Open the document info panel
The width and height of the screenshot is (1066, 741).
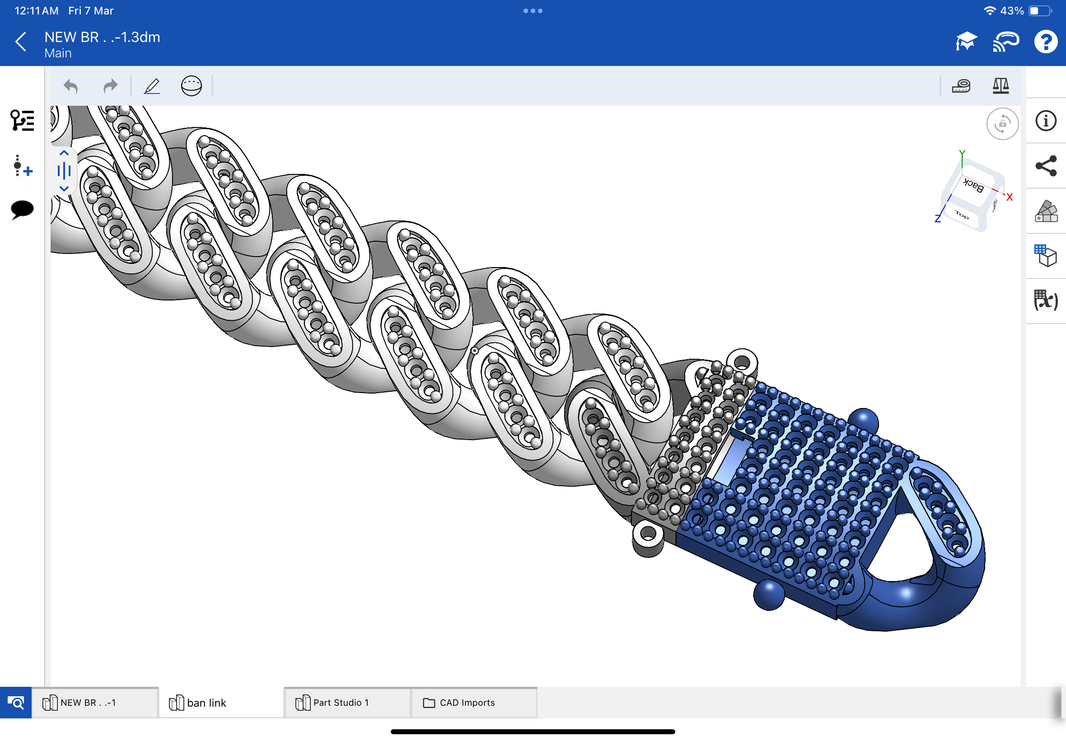coord(1045,121)
